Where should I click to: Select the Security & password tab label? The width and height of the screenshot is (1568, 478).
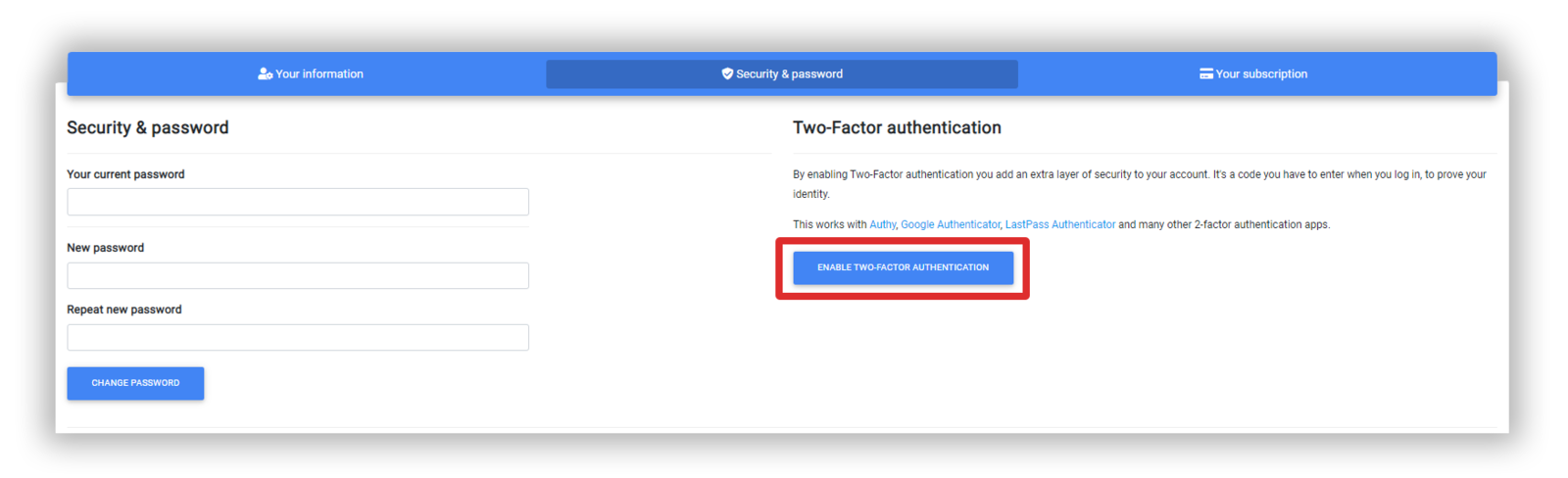pyautogui.click(x=790, y=74)
